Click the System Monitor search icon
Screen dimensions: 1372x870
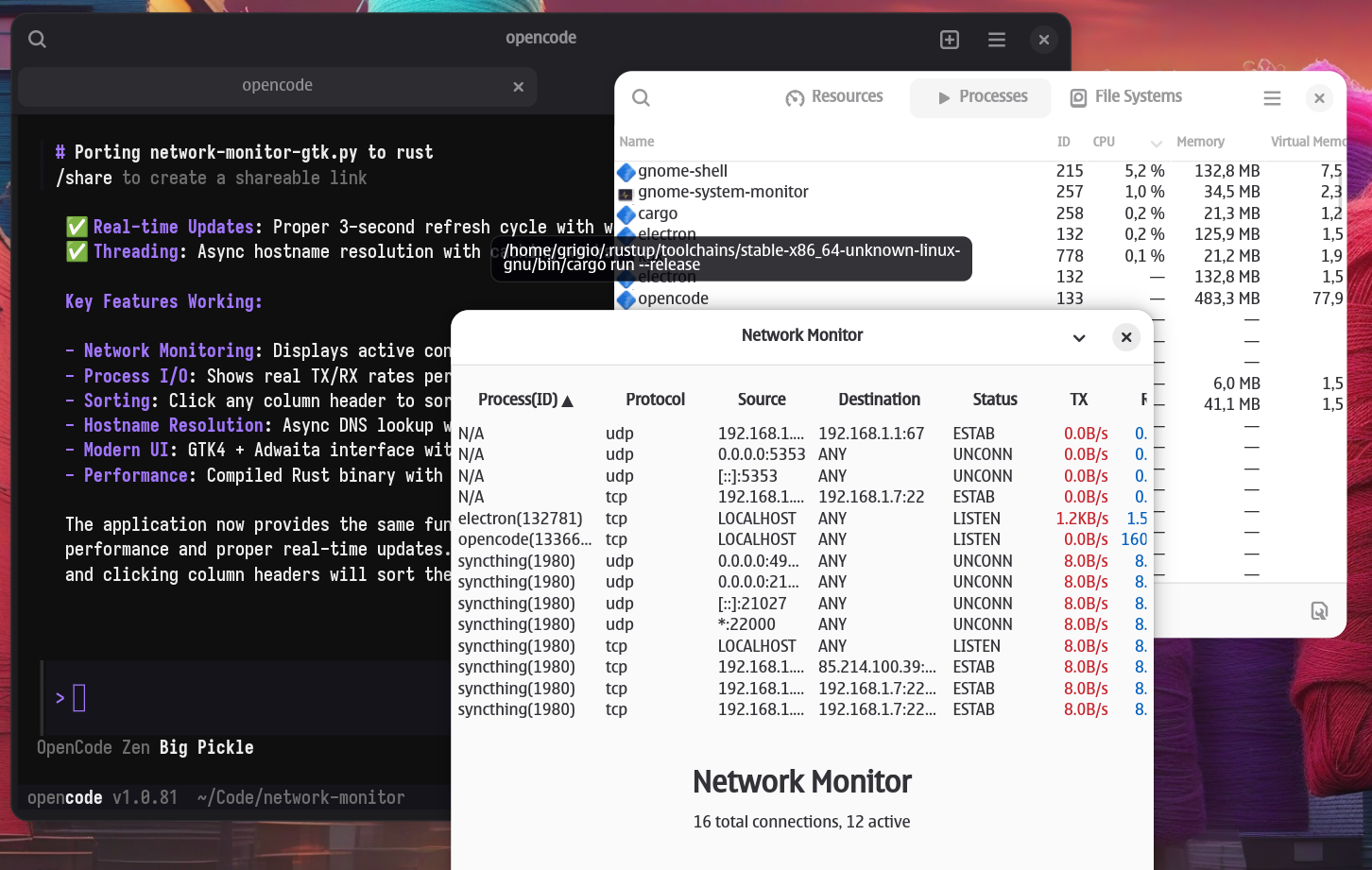(641, 97)
